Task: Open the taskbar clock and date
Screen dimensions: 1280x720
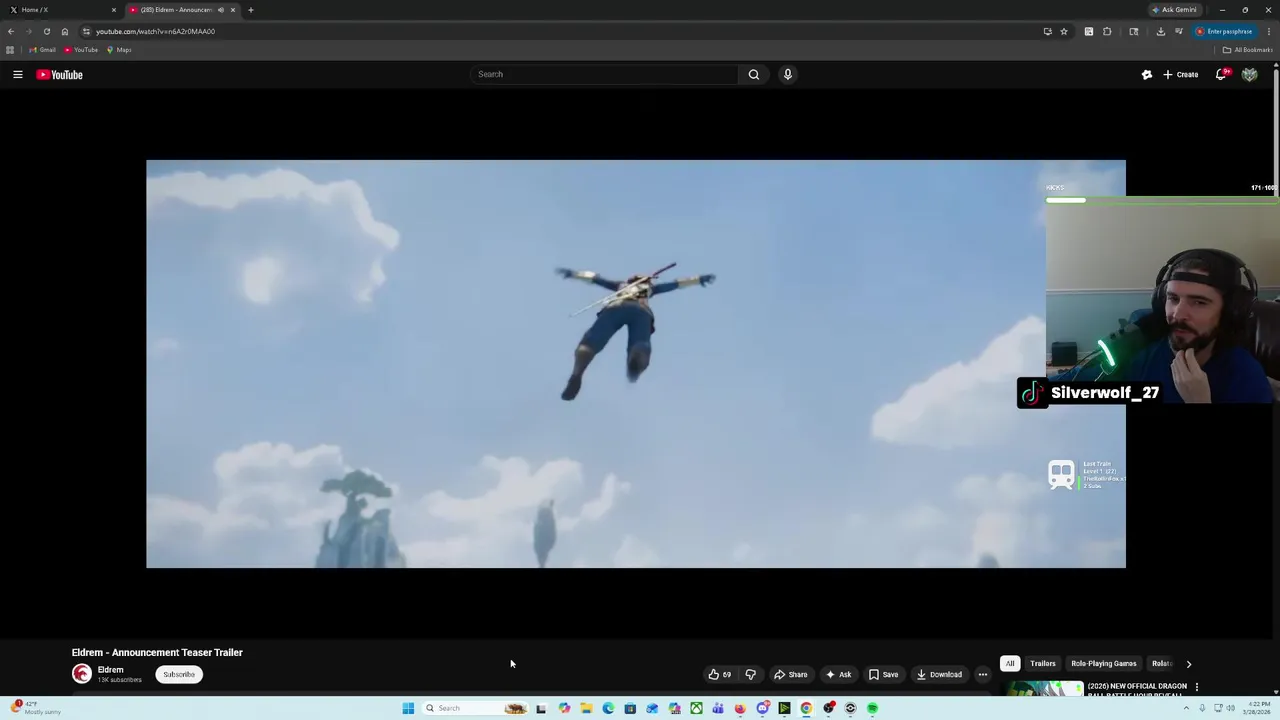Action: tap(1256, 708)
